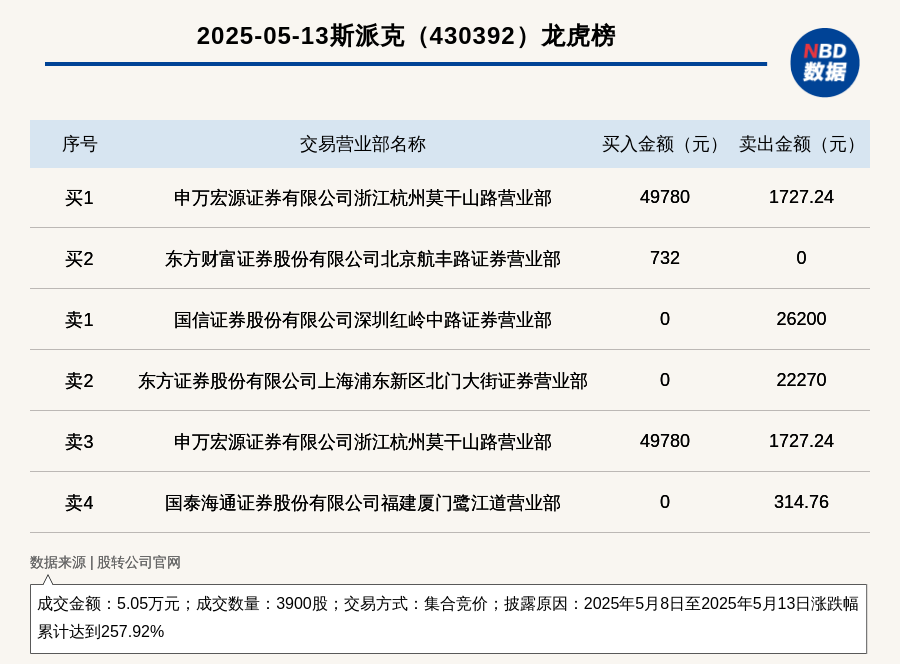Select sell amount 1727.24 in 买1 row
The width and height of the screenshot is (900, 664).
pos(801,197)
